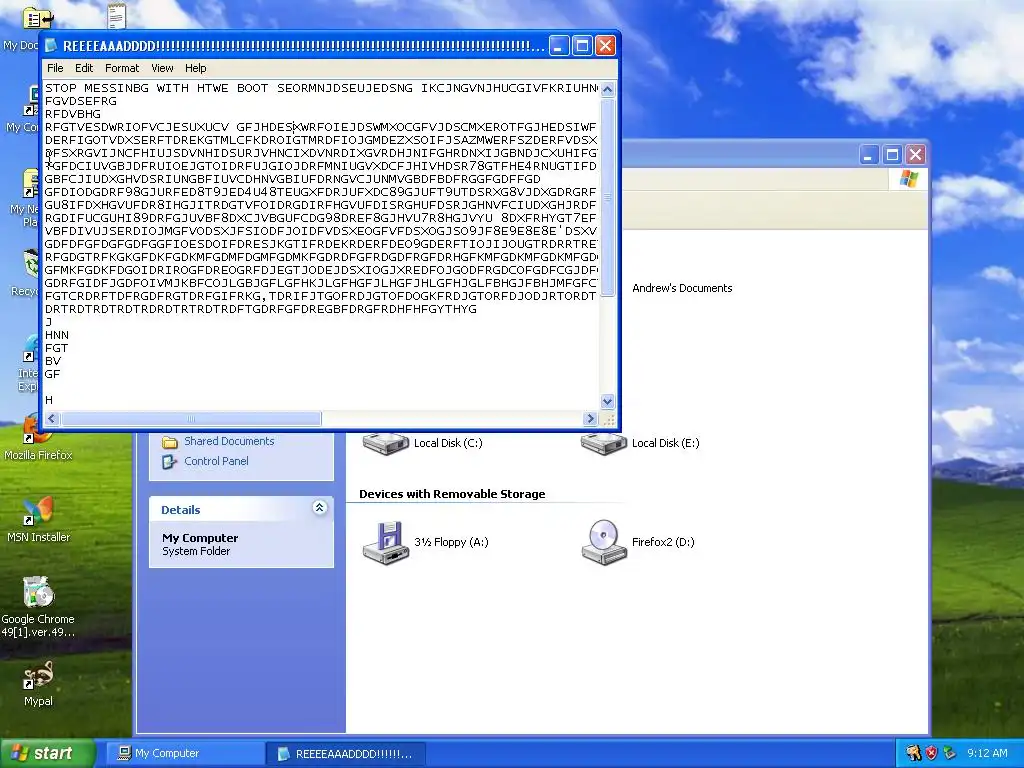Open the Edit menu in Notepad

click(84, 68)
